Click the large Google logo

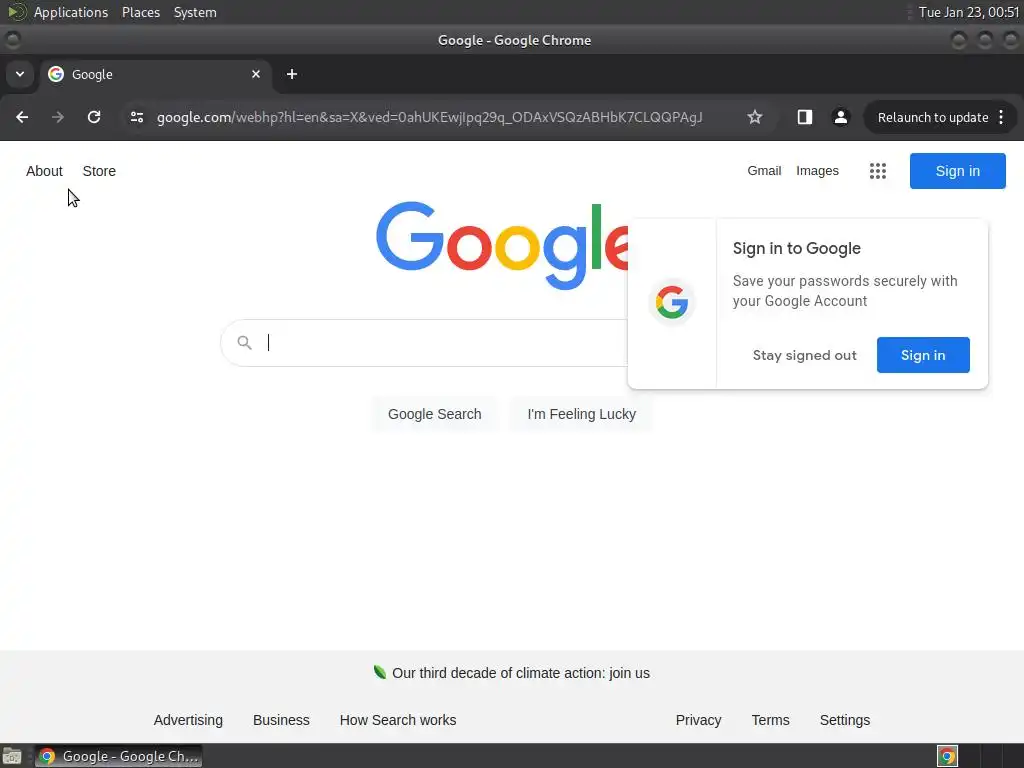[502, 245]
